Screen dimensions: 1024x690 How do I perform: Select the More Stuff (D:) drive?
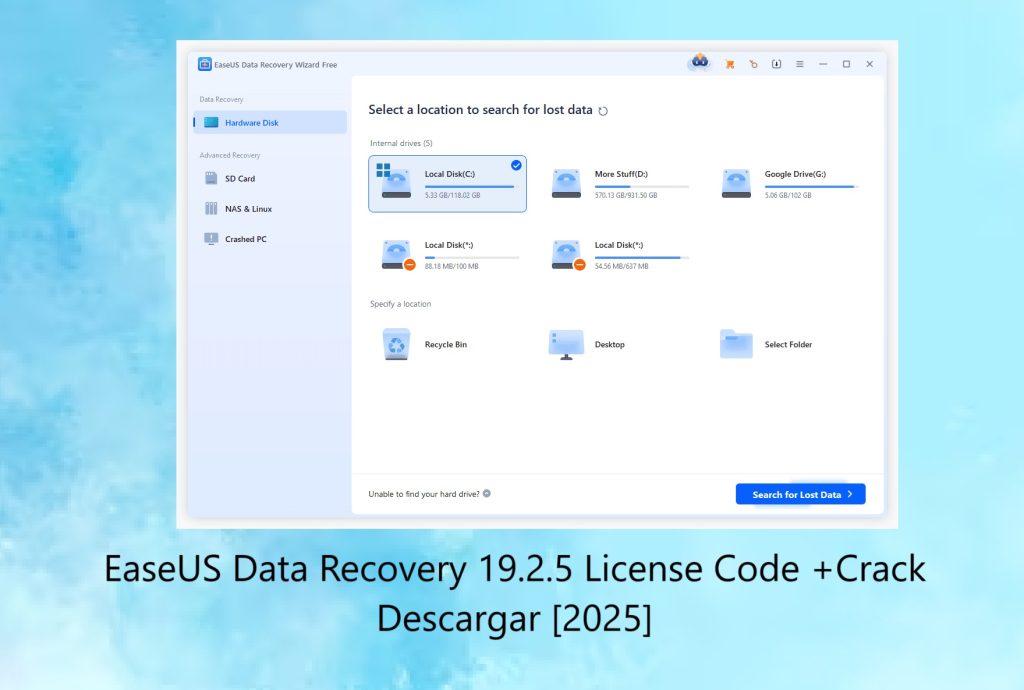click(618, 183)
